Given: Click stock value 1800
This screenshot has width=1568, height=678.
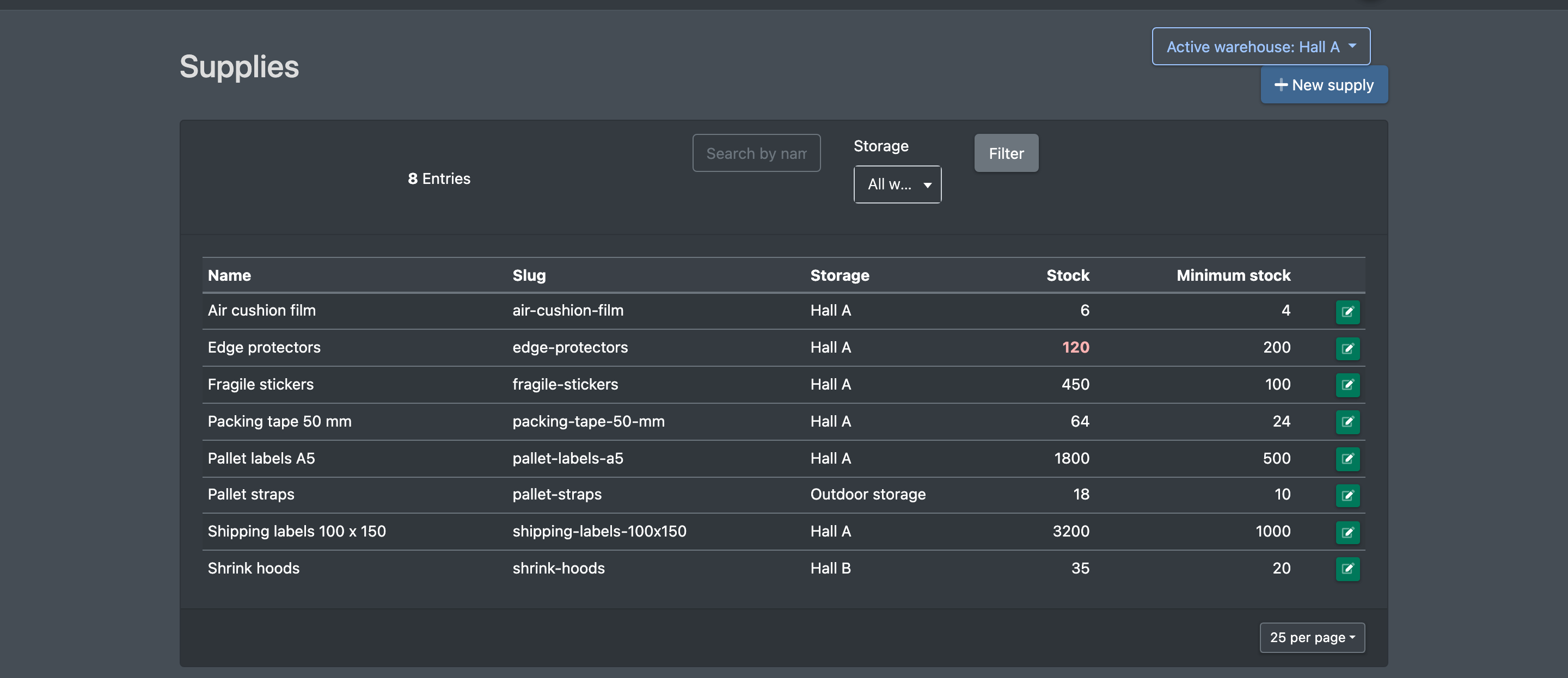Looking at the screenshot, I should click(1071, 458).
